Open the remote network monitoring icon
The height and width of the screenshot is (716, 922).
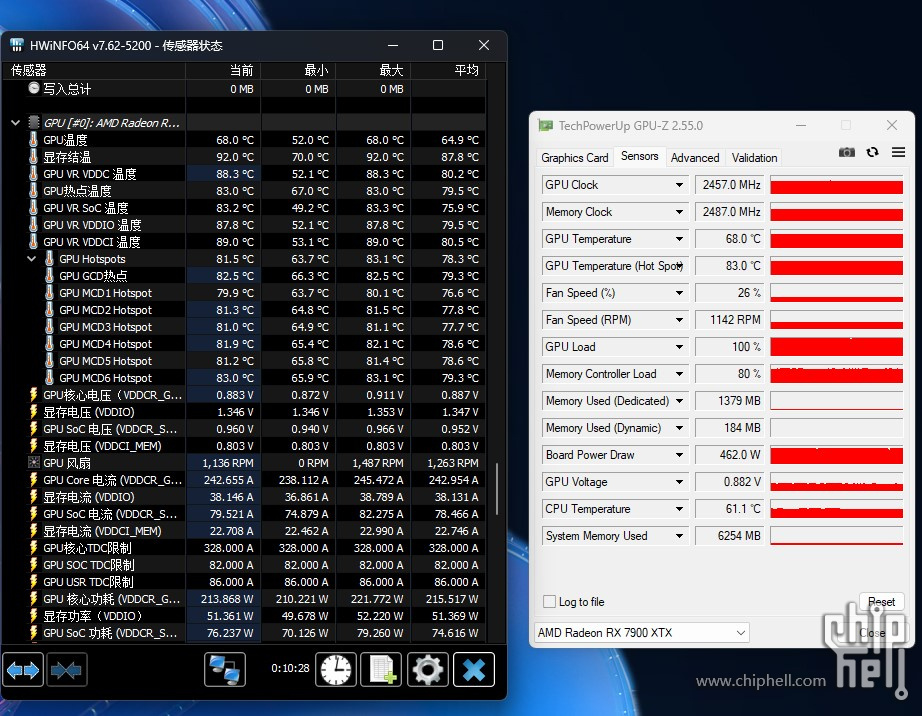tap(225, 670)
